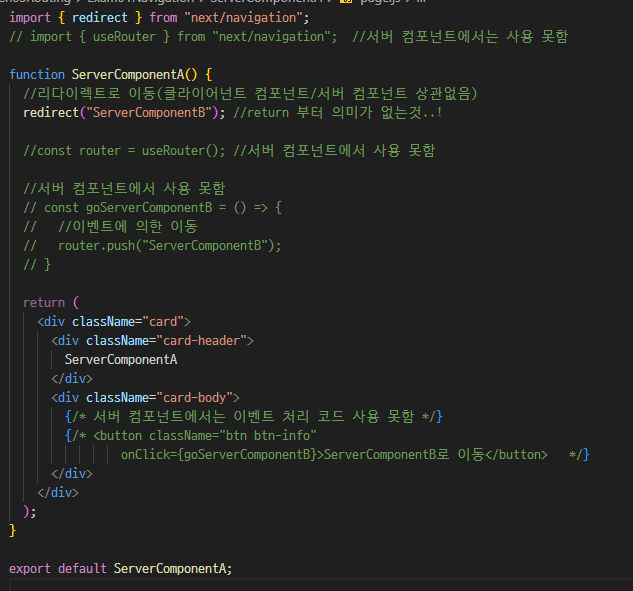
Task: Select ServerComponentA in the export default line
Action: coord(170,569)
